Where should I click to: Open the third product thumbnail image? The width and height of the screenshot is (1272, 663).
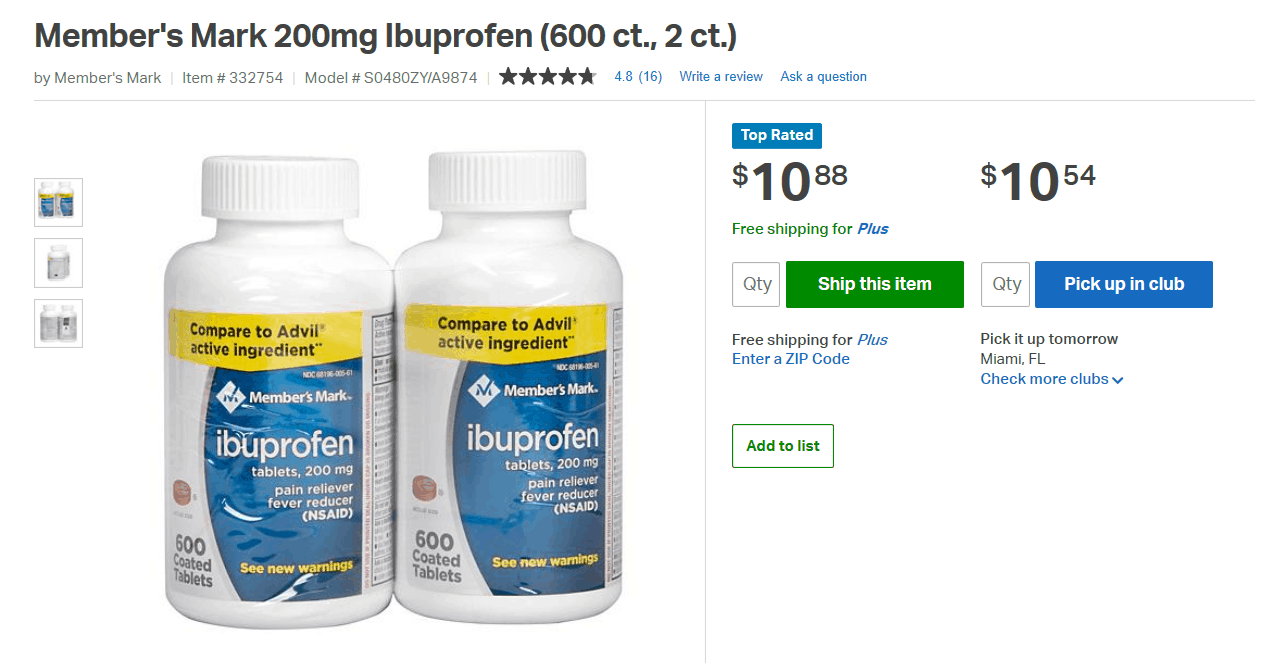coord(58,324)
